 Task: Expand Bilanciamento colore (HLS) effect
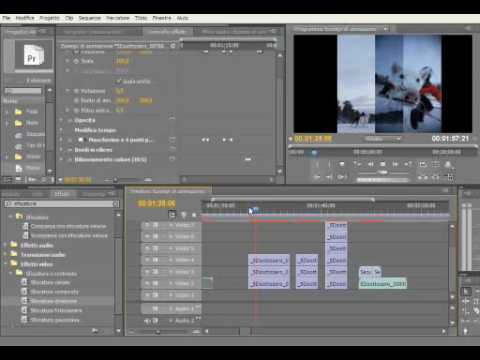click(x=62, y=160)
